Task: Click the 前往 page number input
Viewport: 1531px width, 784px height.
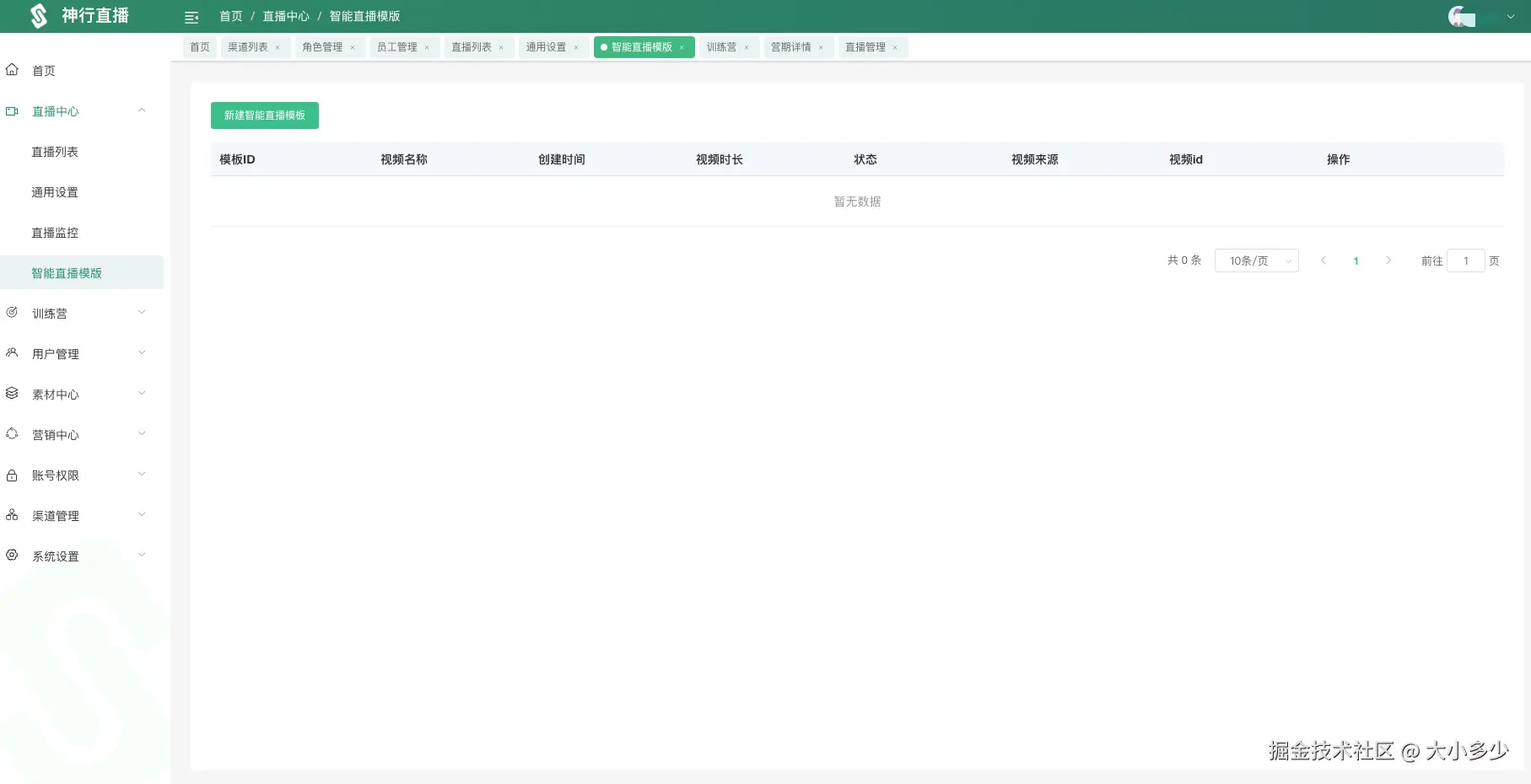Action: (x=1466, y=260)
